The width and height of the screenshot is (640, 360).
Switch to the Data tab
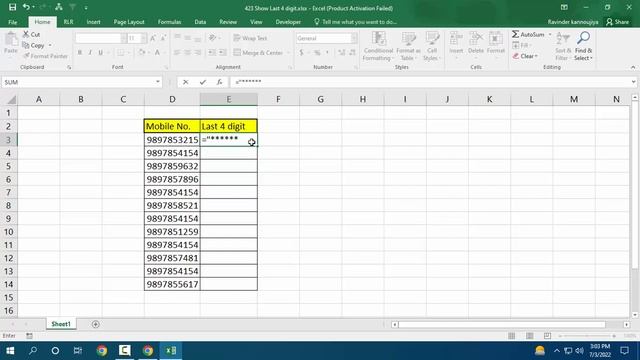tap(200, 22)
